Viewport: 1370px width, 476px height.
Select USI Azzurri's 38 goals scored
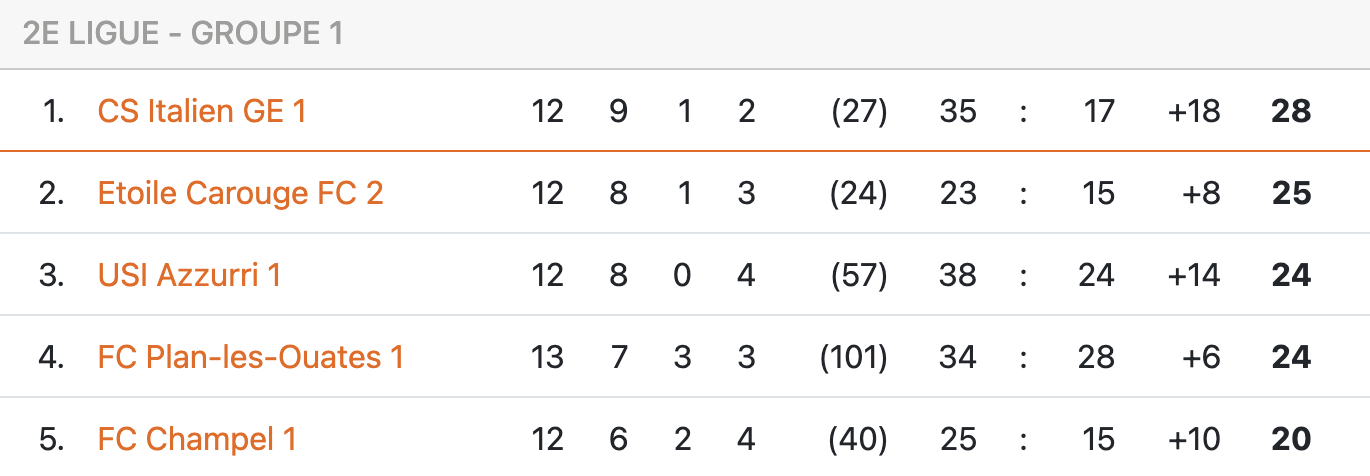[x=957, y=275]
